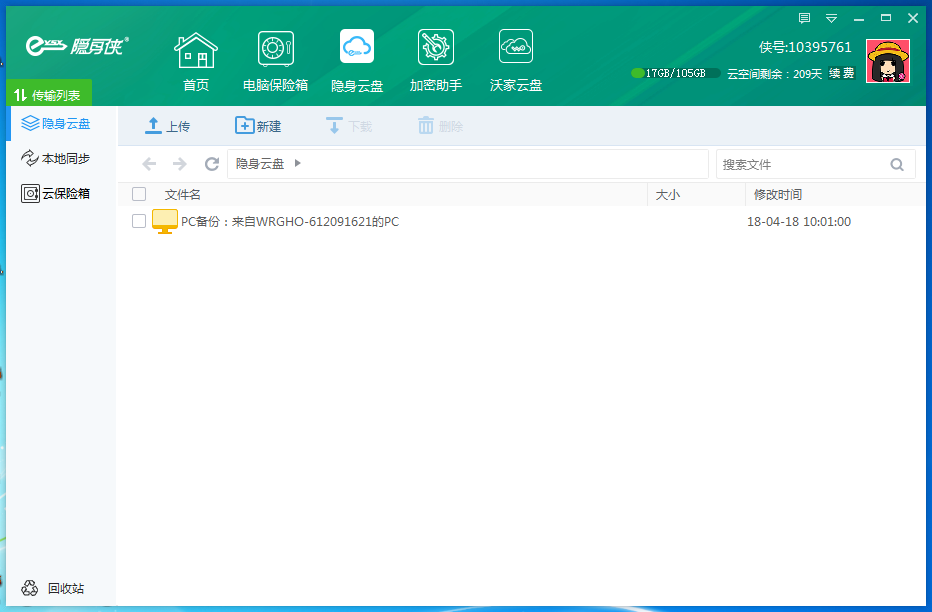Go forward with the right arrow
Screen dimensions: 932x612
[x=180, y=164]
